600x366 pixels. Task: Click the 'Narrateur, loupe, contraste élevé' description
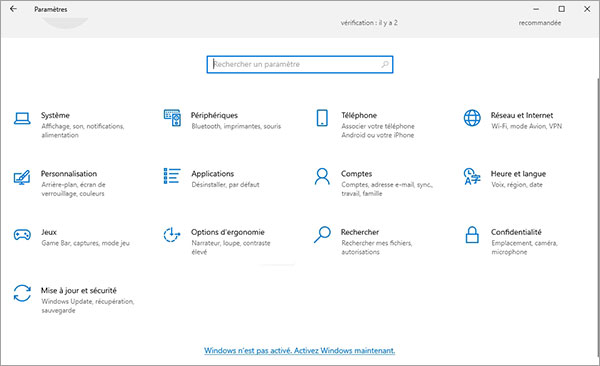[x=231, y=247]
